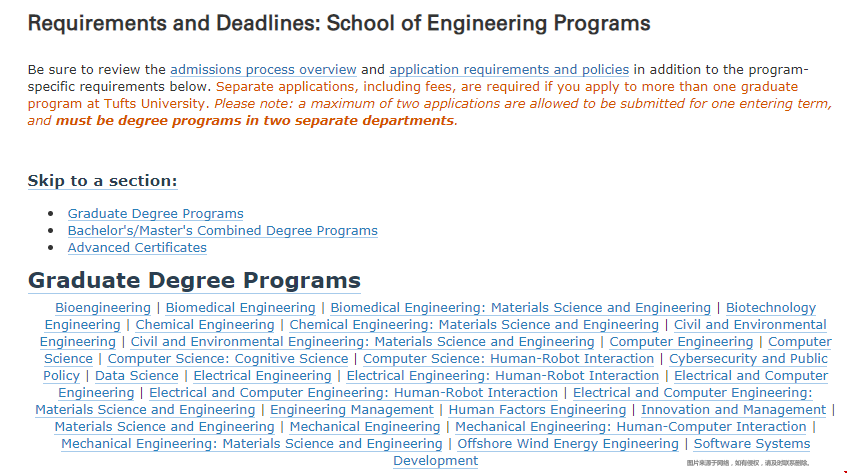The image size is (847, 473).
Task: Open Human Factors Engineering link
Action: 537,410
